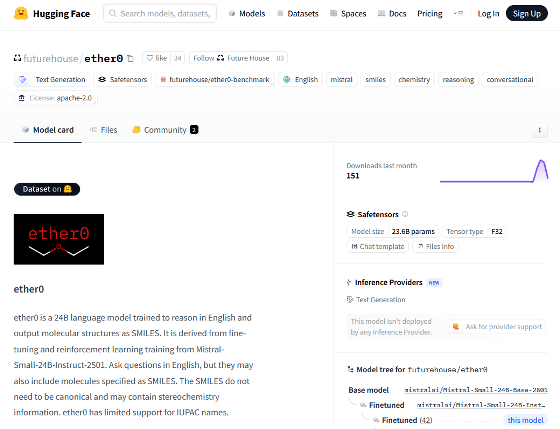Viewport: 560px width, 429px height.
Task: Click the ether0 heading in model card
Action: point(29,289)
